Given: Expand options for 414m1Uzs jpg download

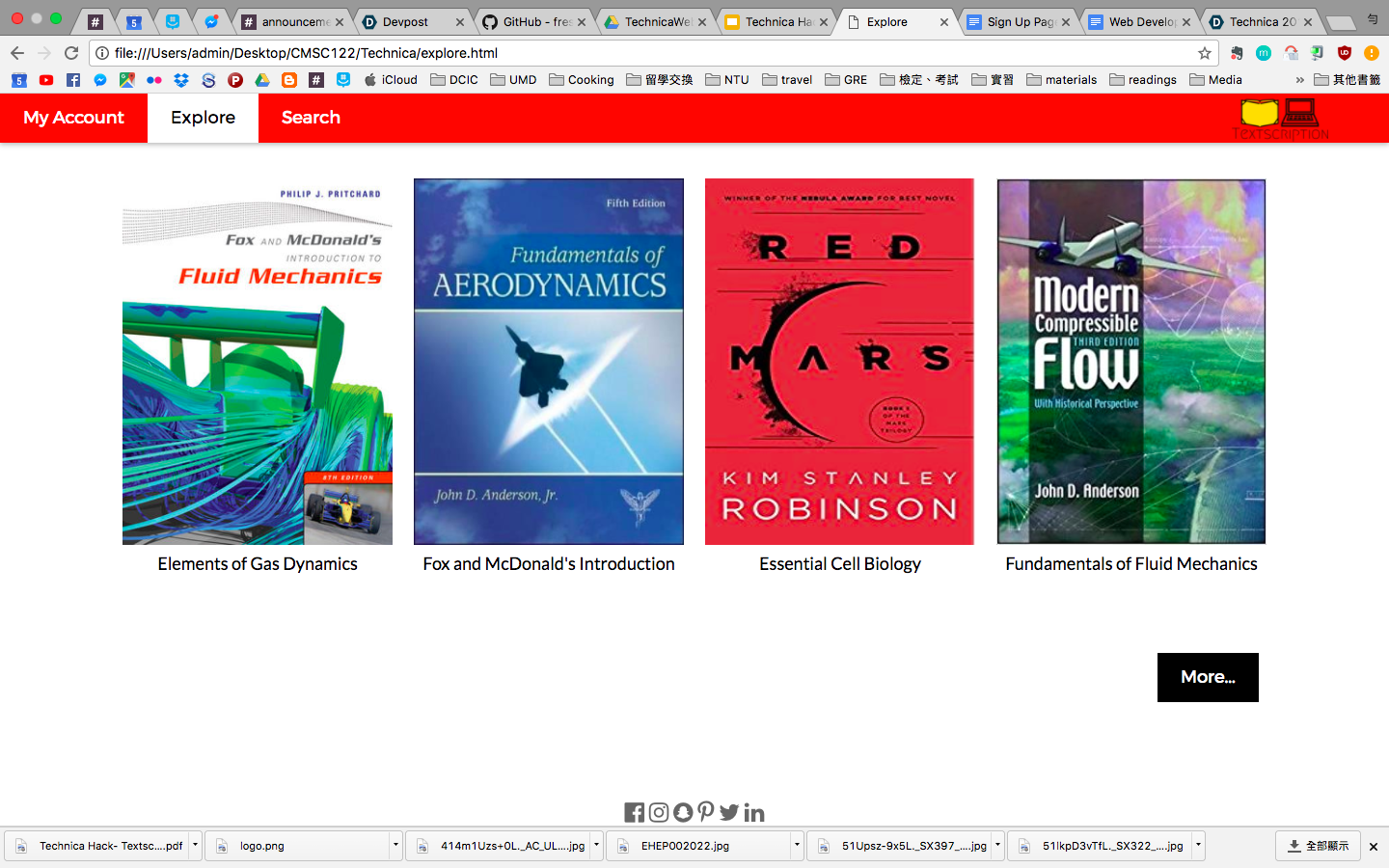Looking at the screenshot, I should point(596,846).
